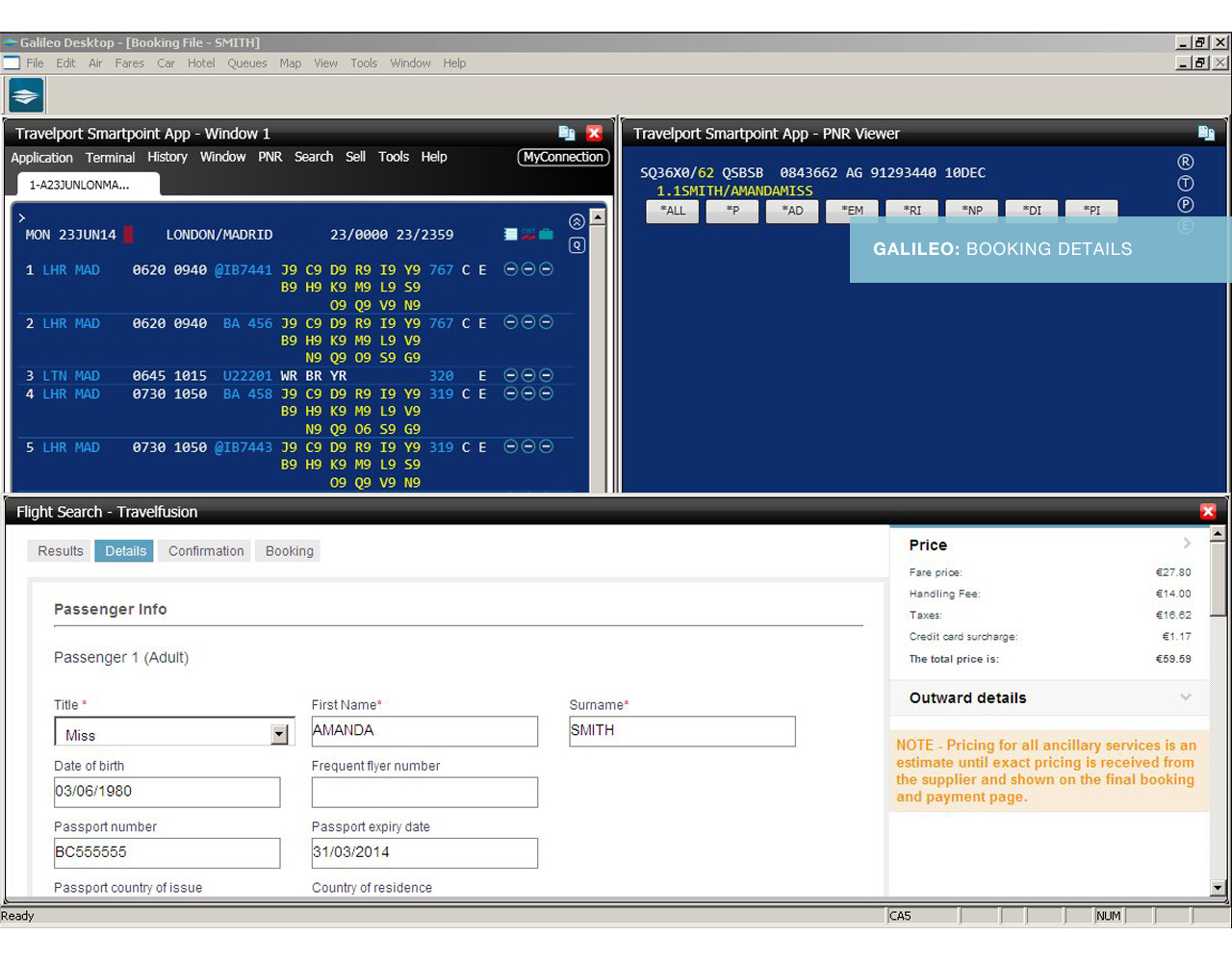Click in the Surname field

(x=682, y=731)
